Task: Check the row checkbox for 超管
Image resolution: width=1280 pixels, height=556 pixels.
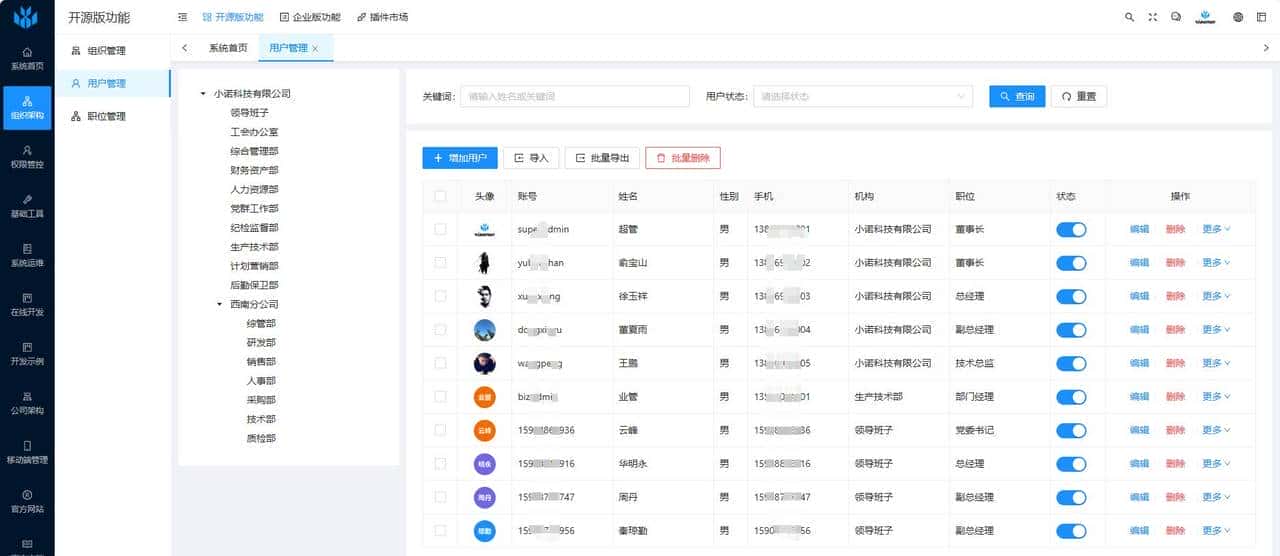Action: coord(440,229)
